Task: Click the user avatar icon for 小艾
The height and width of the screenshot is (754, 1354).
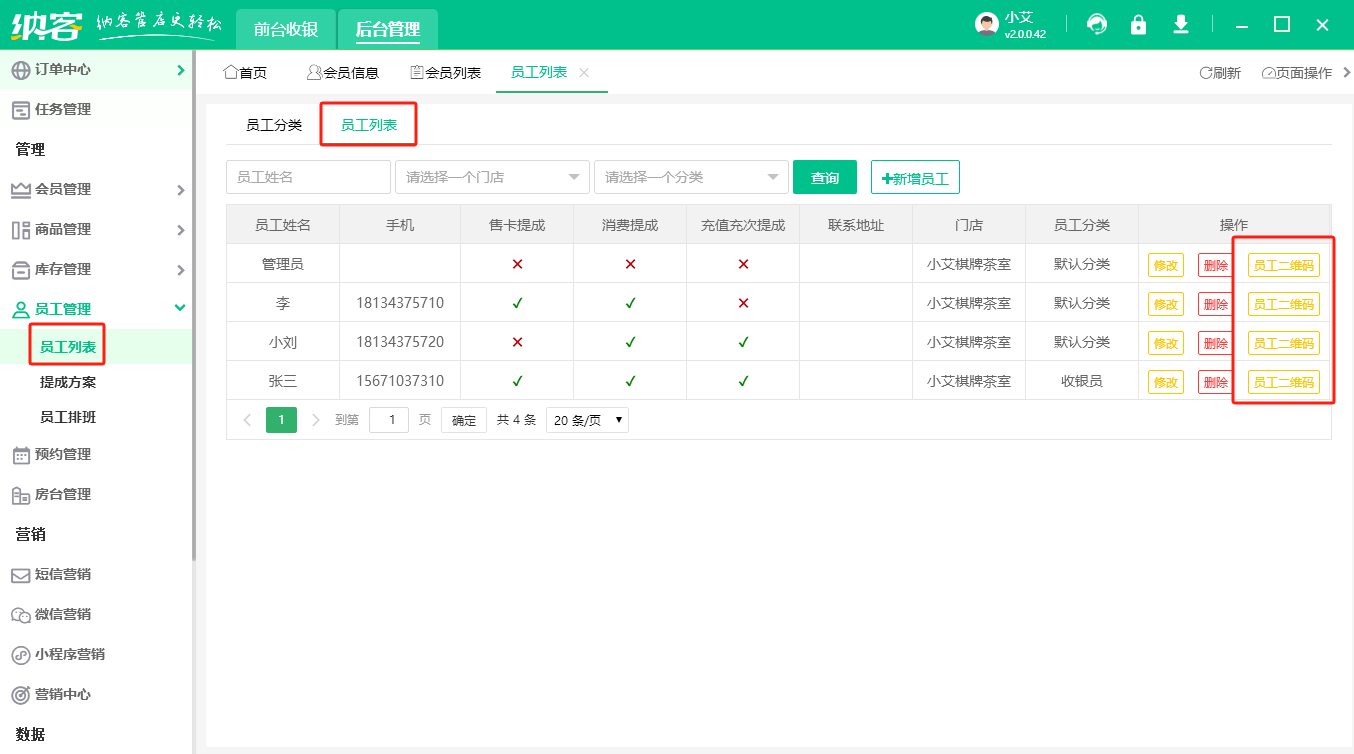Action: click(x=987, y=25)
